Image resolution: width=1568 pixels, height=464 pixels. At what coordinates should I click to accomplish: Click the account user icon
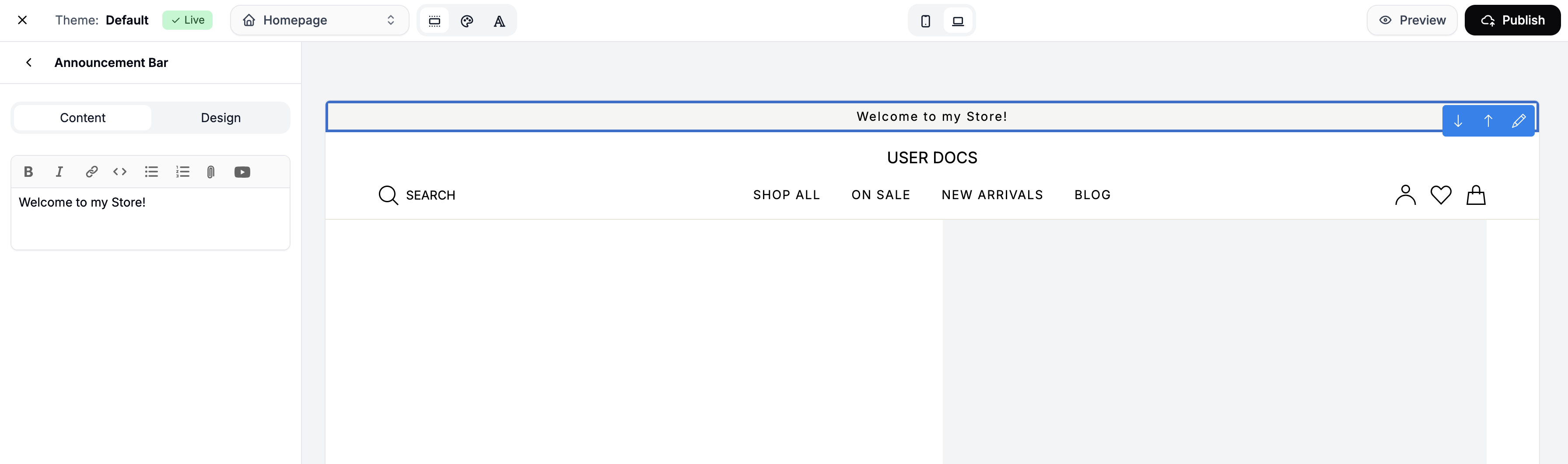(x=1406, y=195)
